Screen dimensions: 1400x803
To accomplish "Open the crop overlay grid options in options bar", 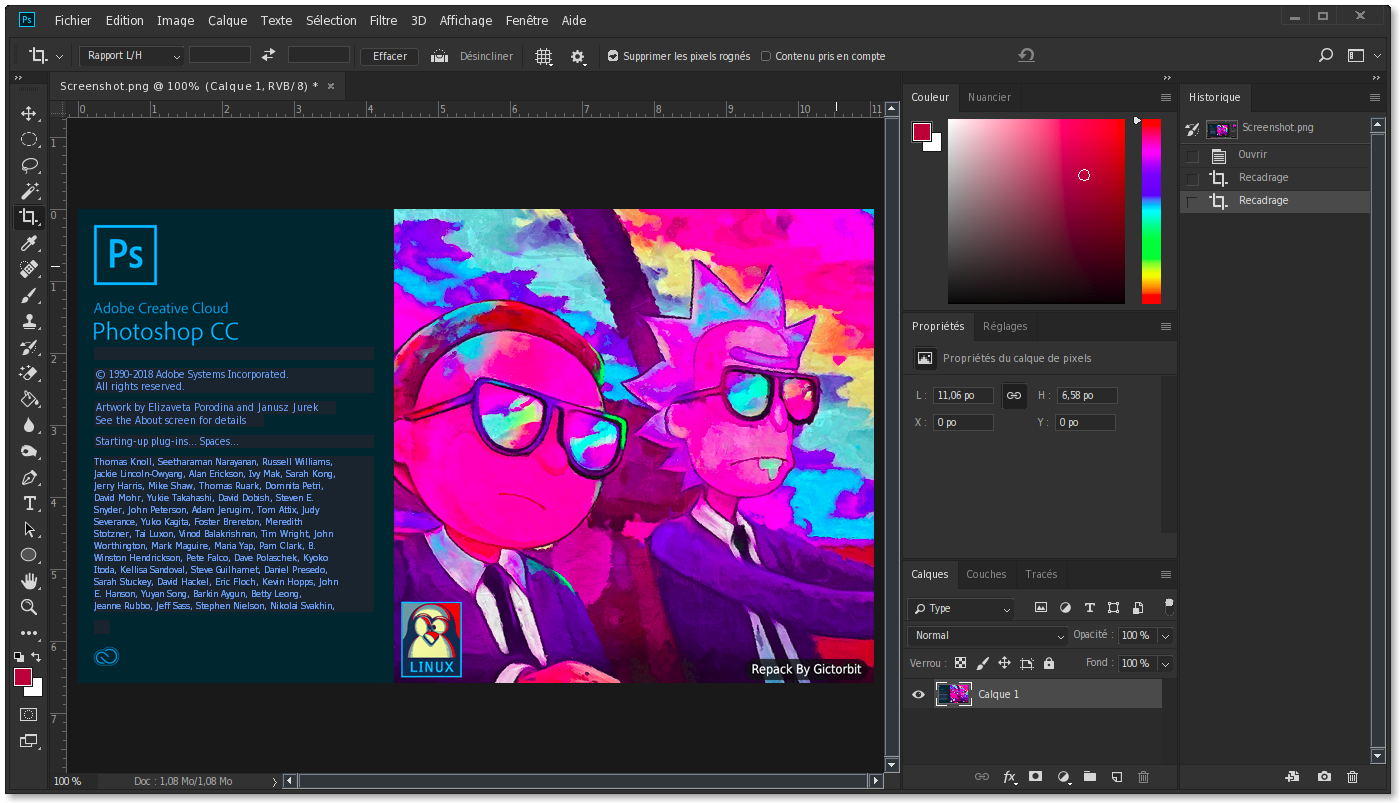I will coord(544,56).
